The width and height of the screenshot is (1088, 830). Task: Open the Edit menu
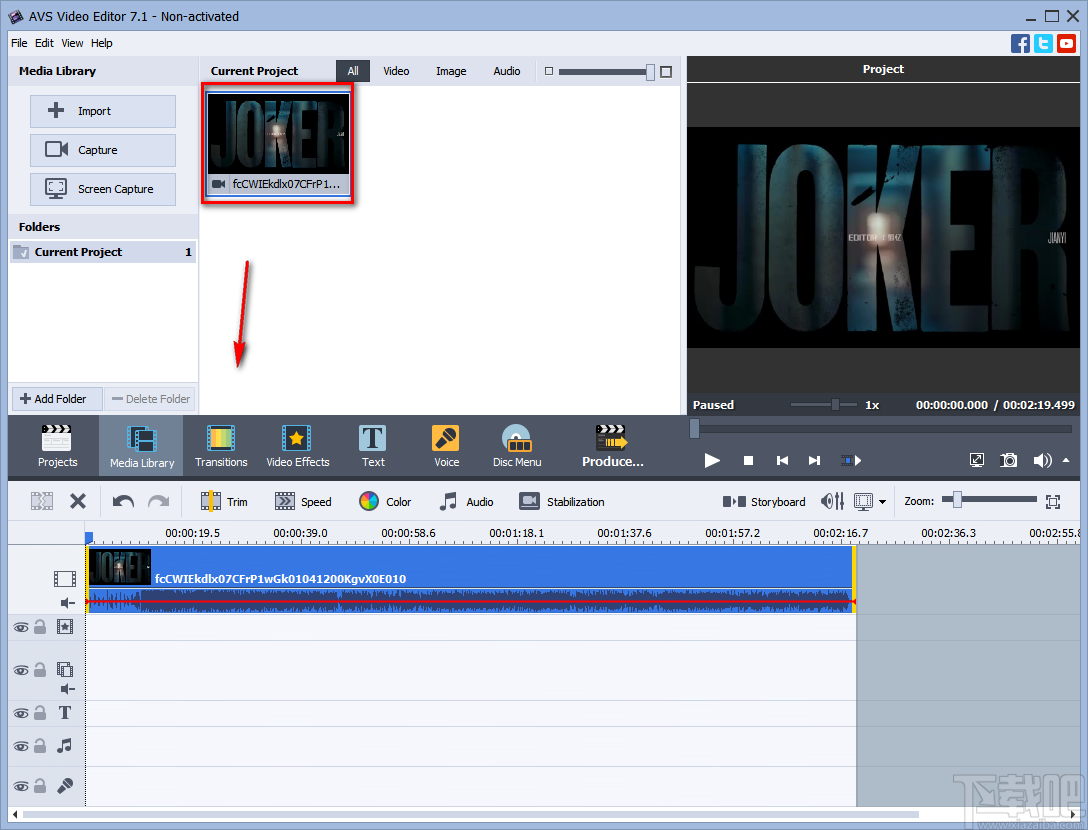[x=44, y=43]
